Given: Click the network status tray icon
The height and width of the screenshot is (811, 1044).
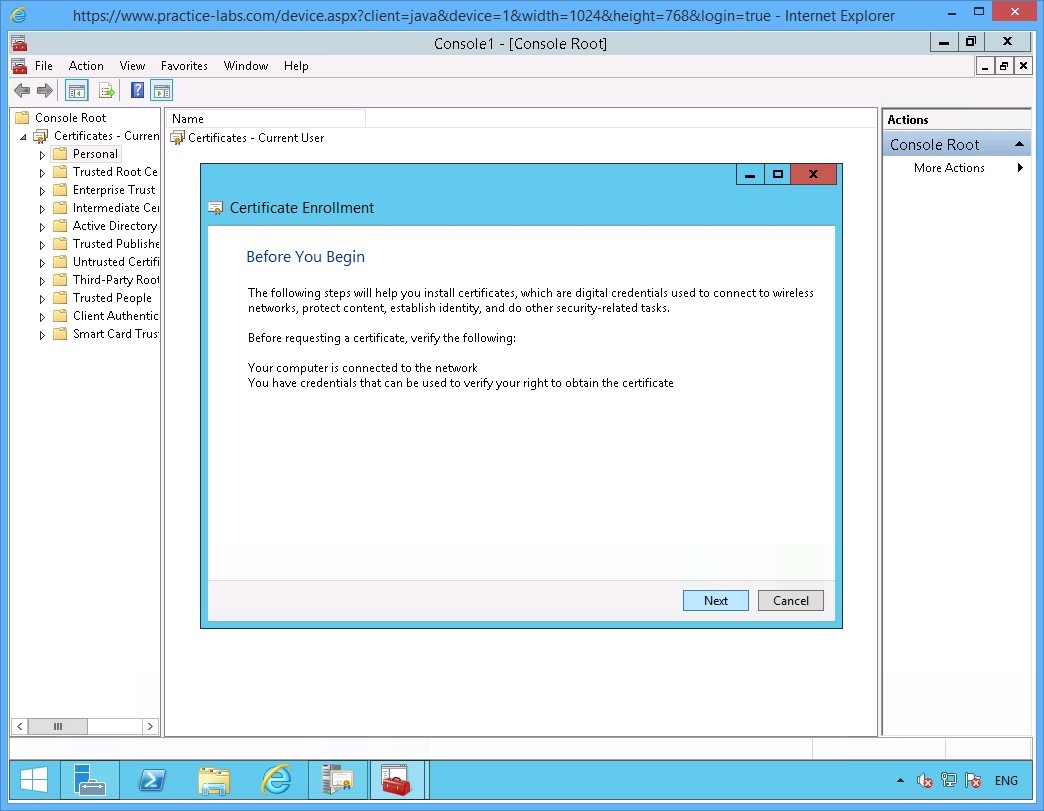Looking at the screenshot, I should point(946,780).
